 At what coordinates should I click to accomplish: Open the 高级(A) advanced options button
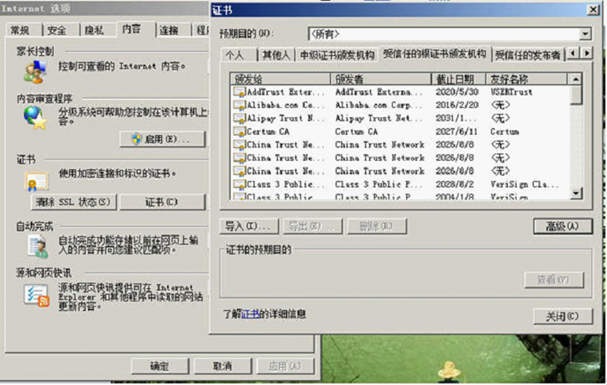562,226
